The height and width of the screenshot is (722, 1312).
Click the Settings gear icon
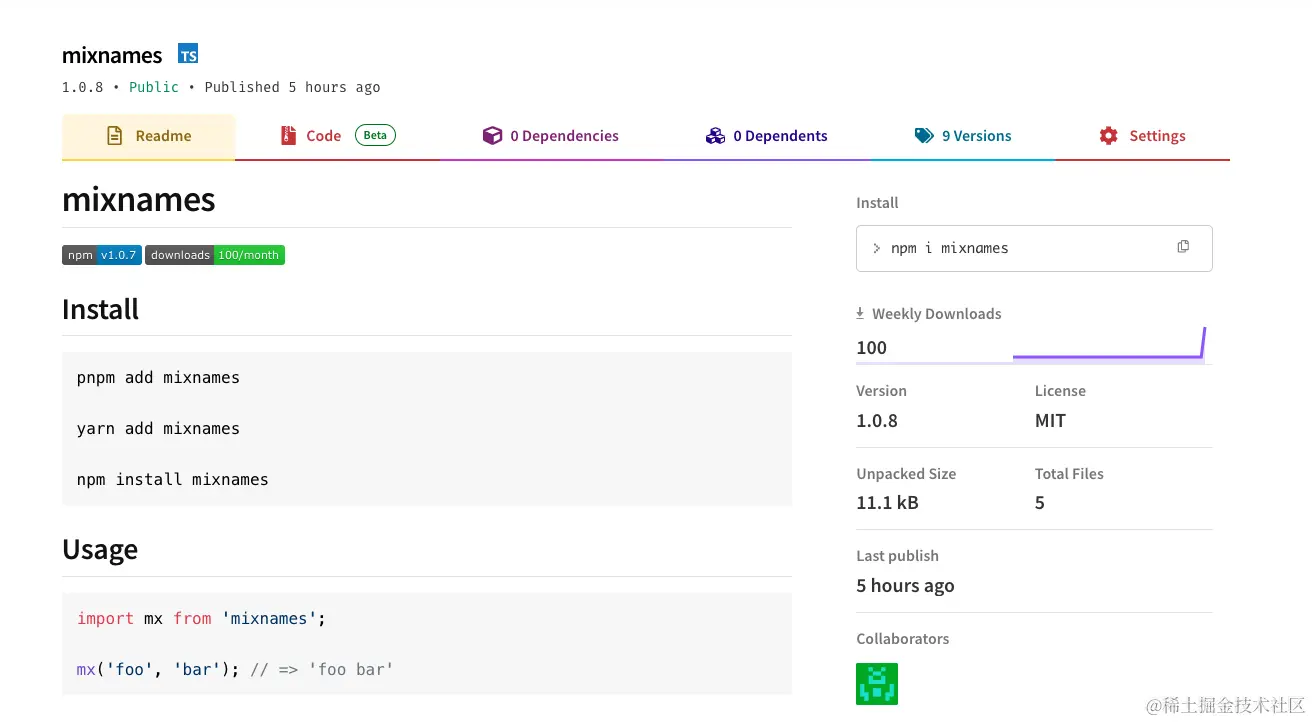click(1109, 136)
